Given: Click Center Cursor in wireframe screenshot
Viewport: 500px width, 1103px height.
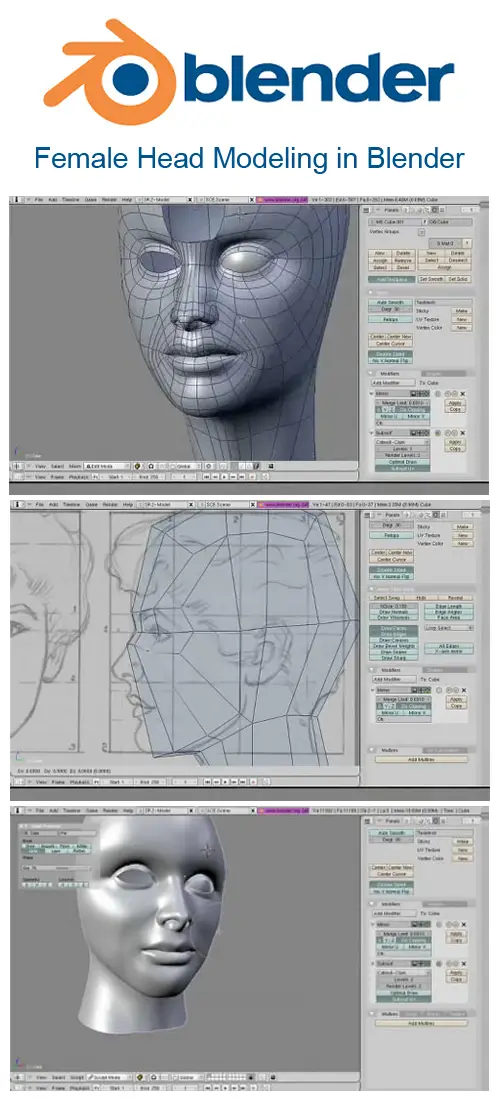Looking at the screenshot, I should [390, 343].
